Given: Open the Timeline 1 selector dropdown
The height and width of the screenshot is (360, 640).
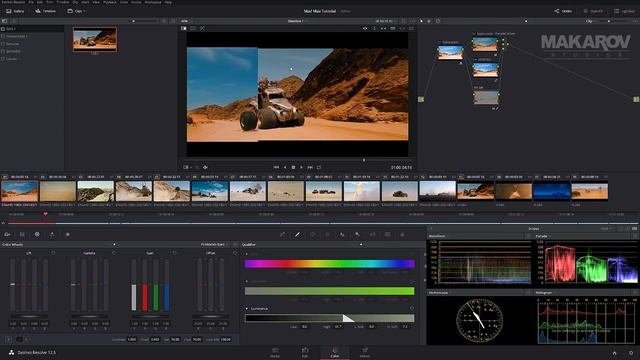Looking at the screenshot, I should (x=297, y=21).
